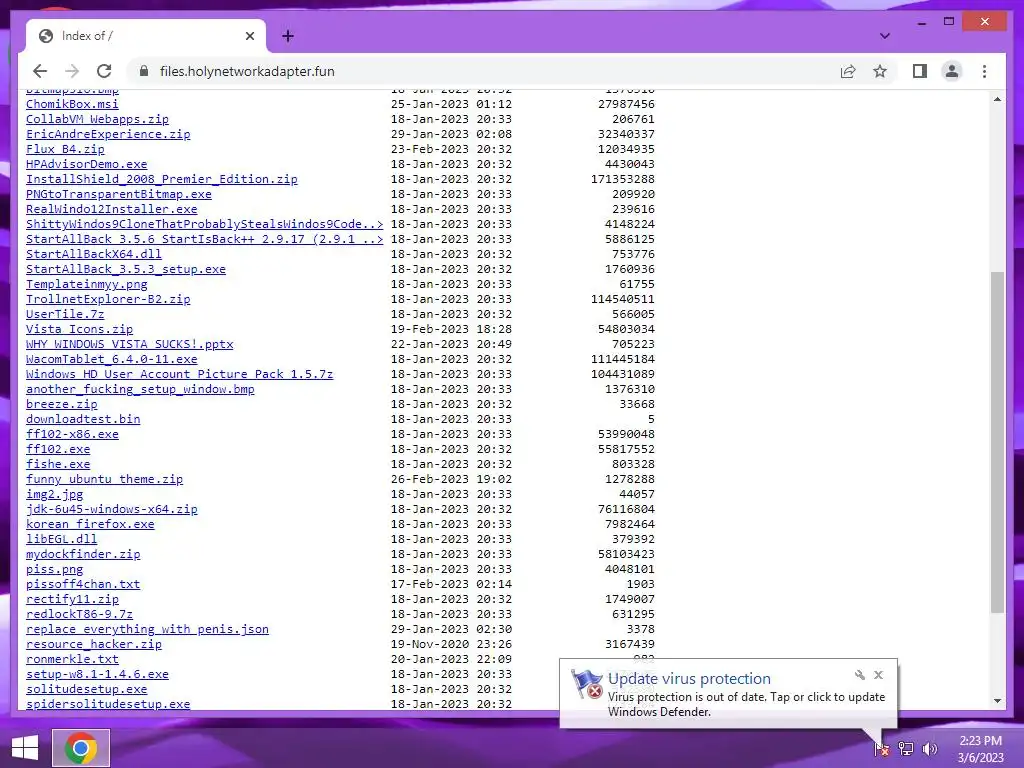The width and height of the screenshot is (1024, 768).
Task: View site info via the padlock icon
Action: tap(144, 71)
